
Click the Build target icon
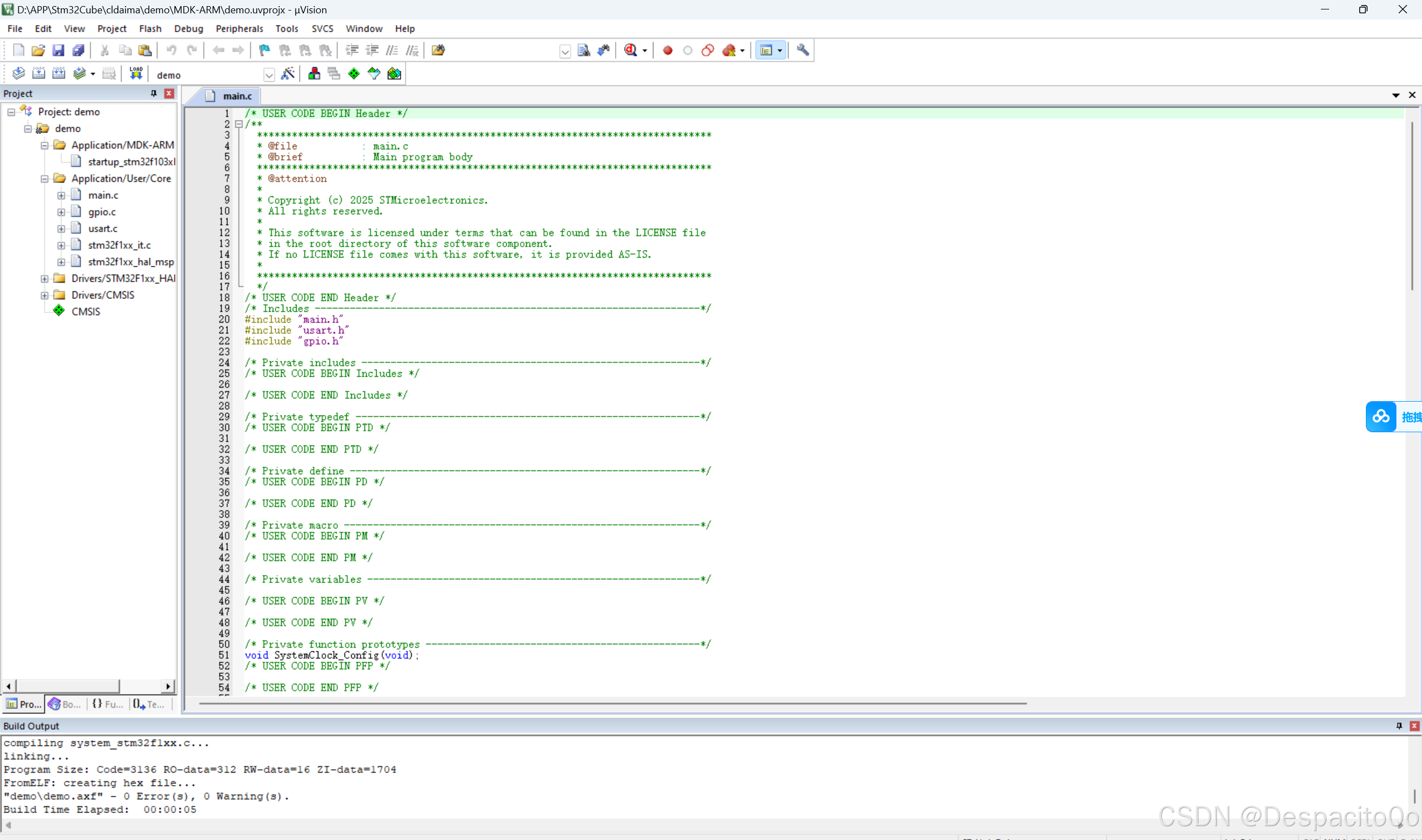click(x=38, y=73)
